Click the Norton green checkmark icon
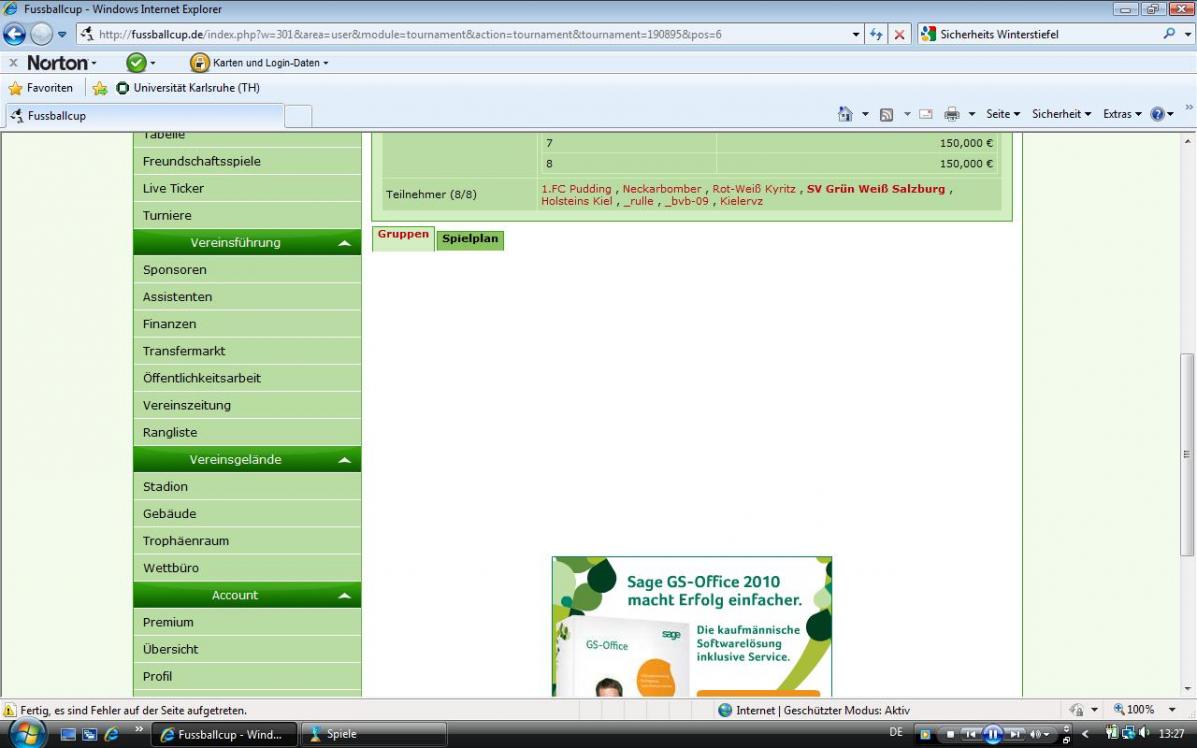The height and width of the screenshot is (748, 1197). click(136, 63)
